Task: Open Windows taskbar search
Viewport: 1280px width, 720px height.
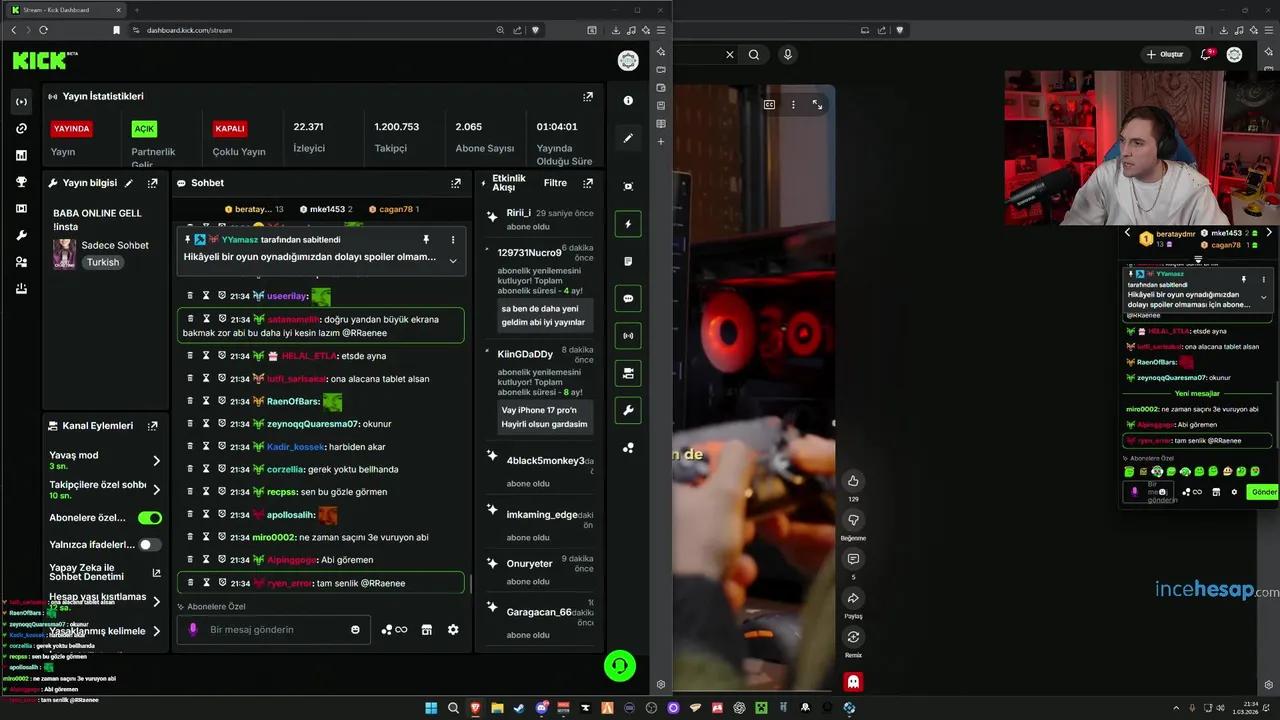Action: click(453, 708)
